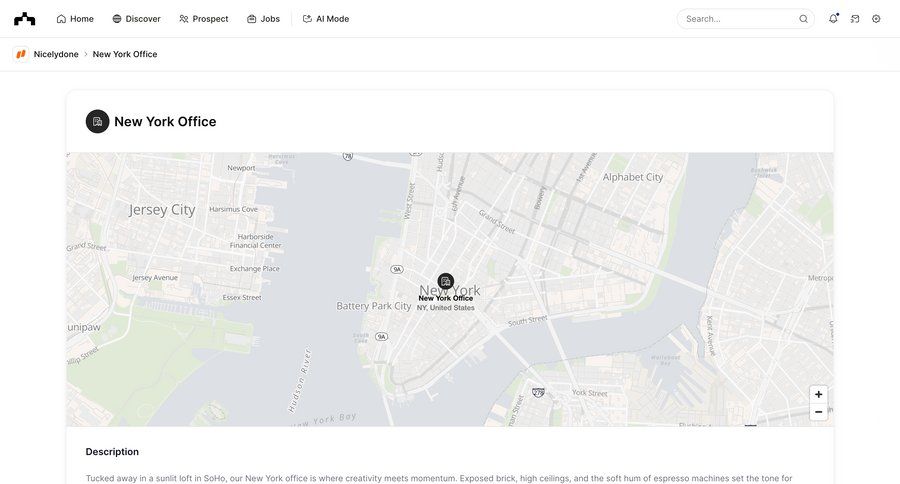Image resolution: width=900 pixels, height=484 pixels.
Task: Click the search magnifier icon
Action: point(804,19)
